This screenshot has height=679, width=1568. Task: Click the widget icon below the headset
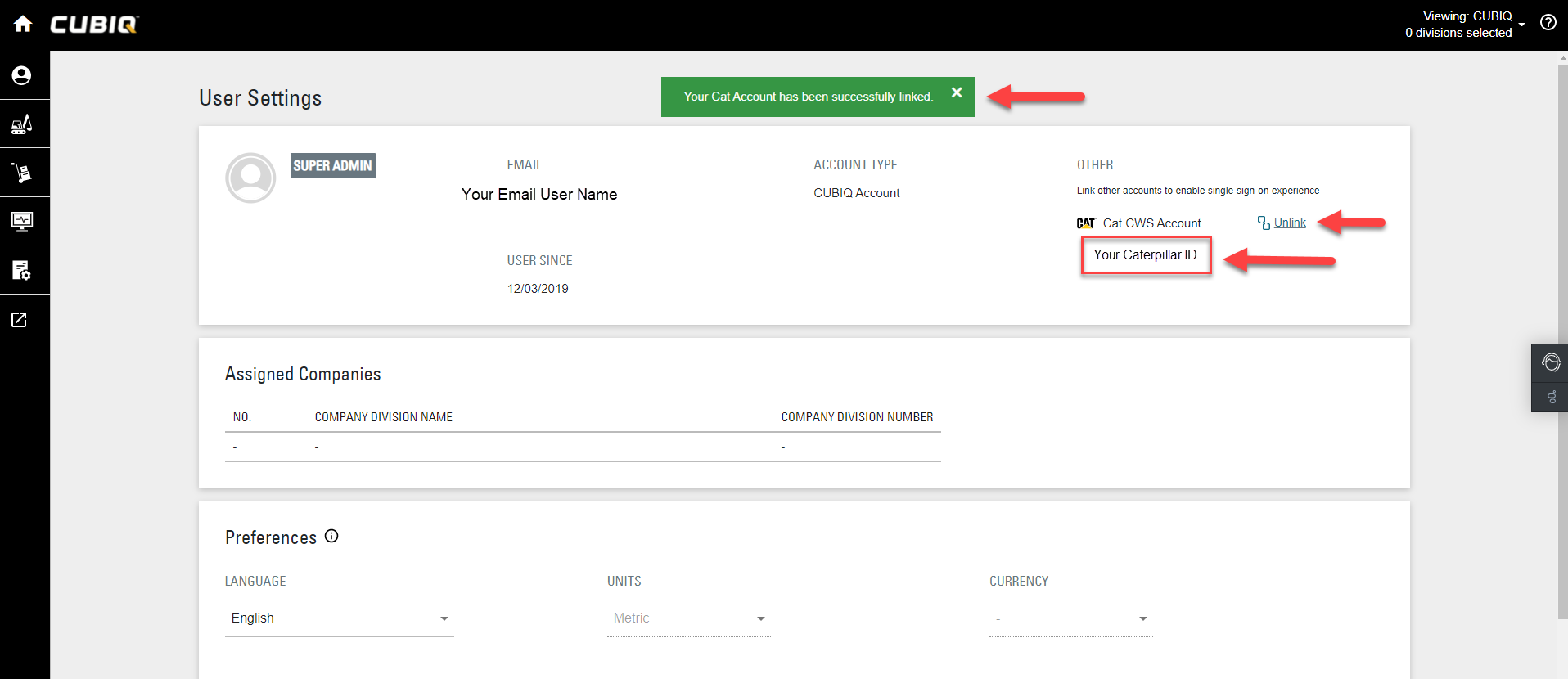tap(1551, 398)
